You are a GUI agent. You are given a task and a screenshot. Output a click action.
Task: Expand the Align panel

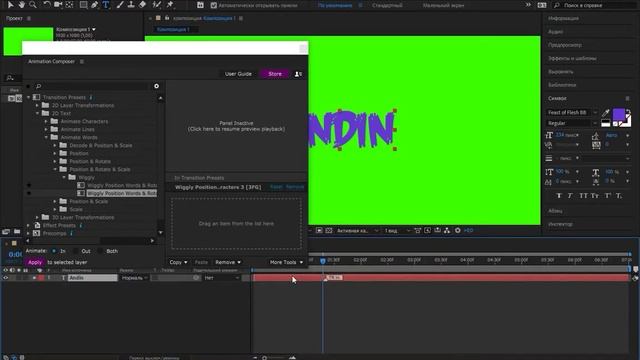click(561, 71)
